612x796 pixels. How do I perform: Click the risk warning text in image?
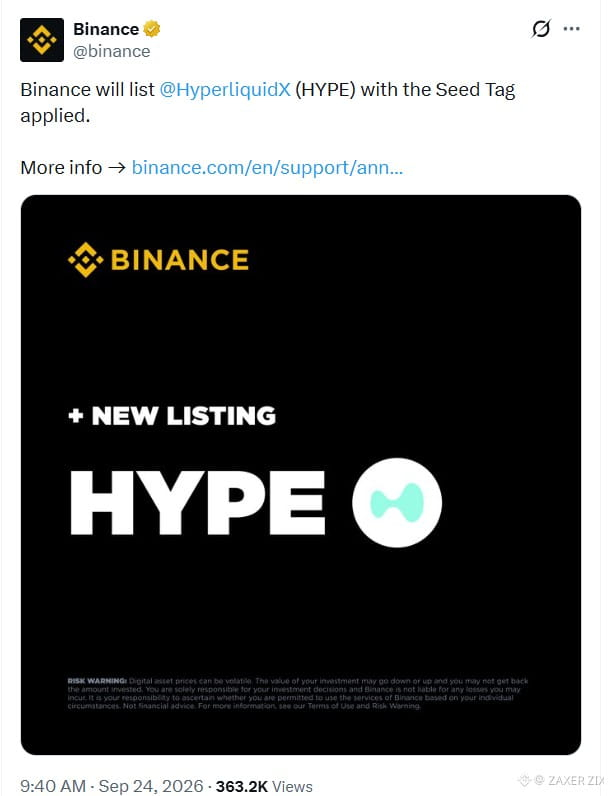pyautogui.click(x=297, y=693)
